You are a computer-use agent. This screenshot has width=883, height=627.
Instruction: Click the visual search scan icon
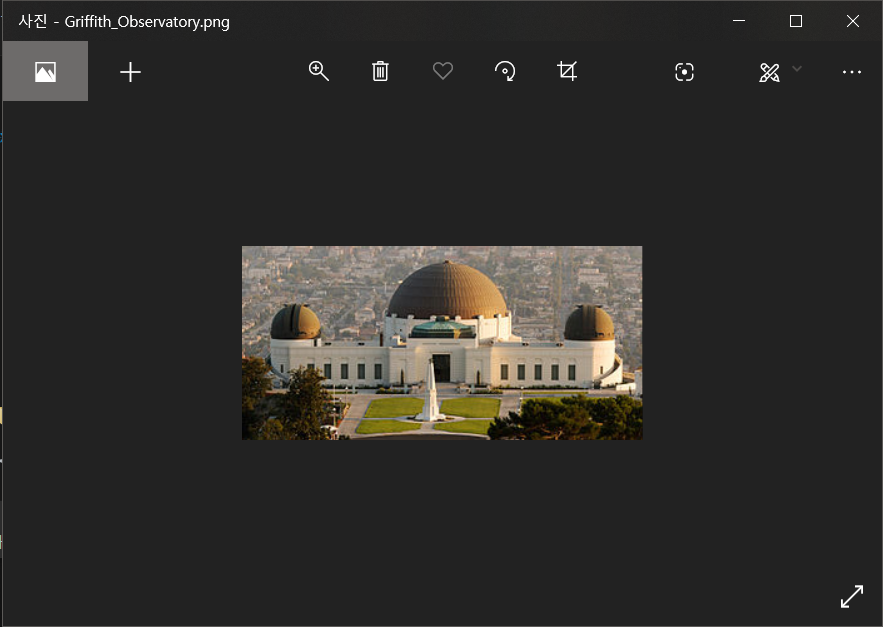pos(684,72)
